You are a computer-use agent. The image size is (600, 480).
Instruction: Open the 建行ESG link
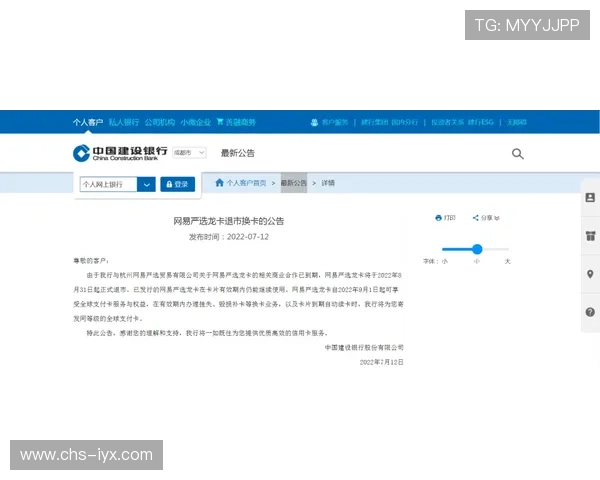tap(481, 122)
